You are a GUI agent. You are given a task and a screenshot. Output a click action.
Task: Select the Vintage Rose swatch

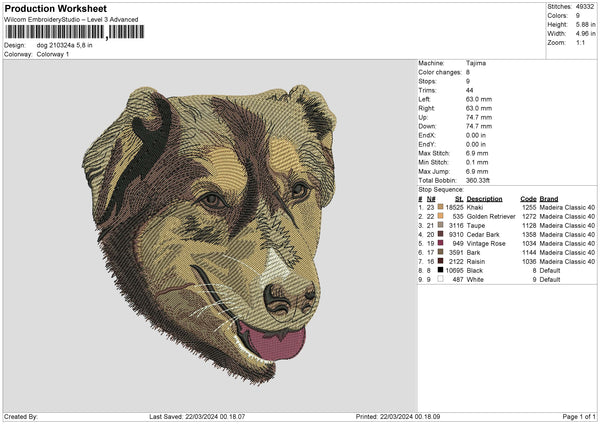point(439,243)
